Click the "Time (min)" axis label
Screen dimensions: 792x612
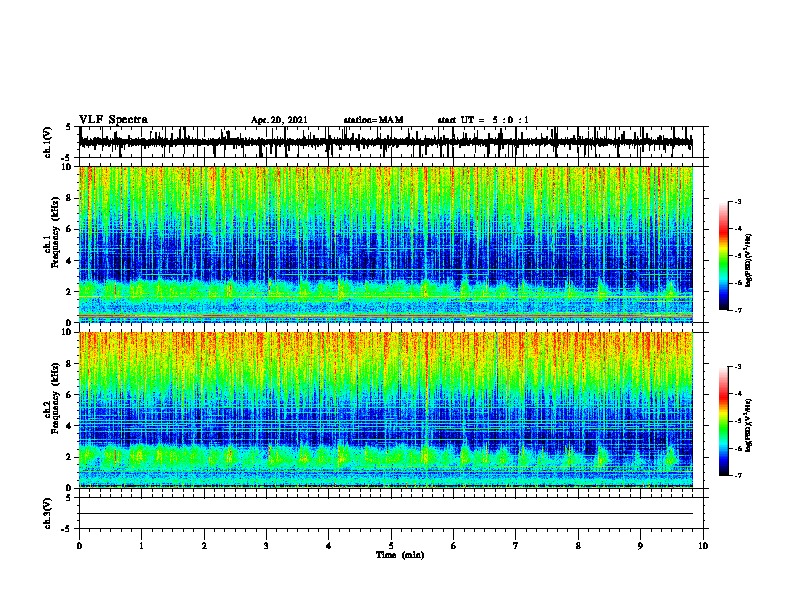pos(400,555)
